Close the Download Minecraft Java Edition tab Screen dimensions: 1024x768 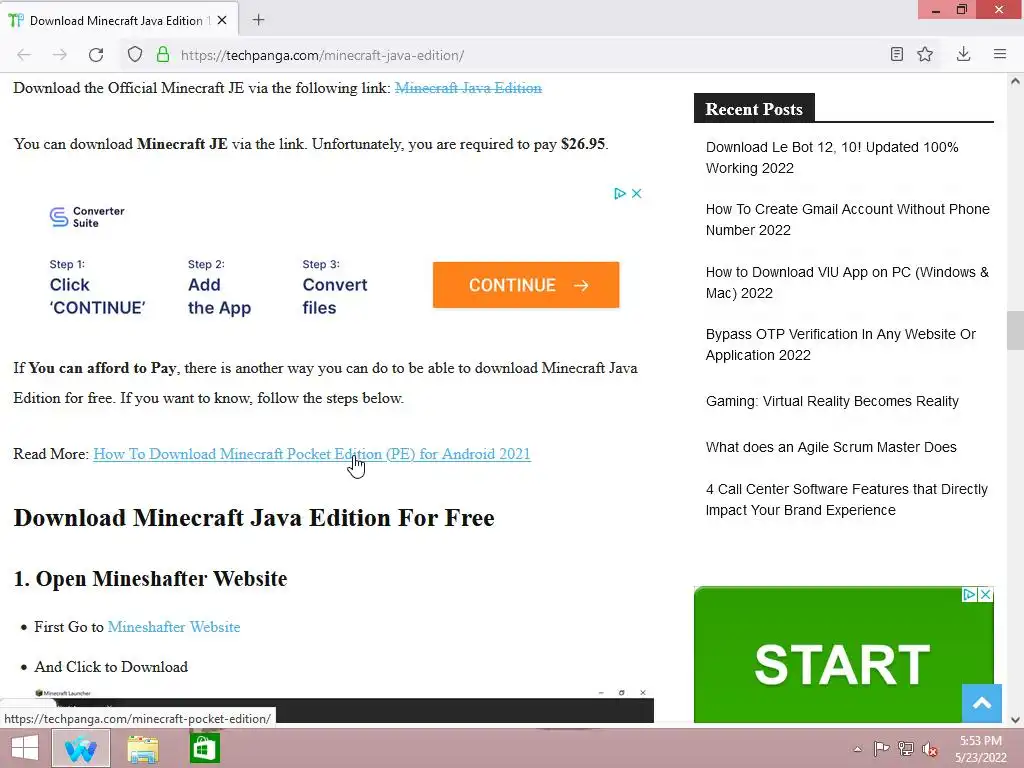pyautogui.click(x=222, y=20)
